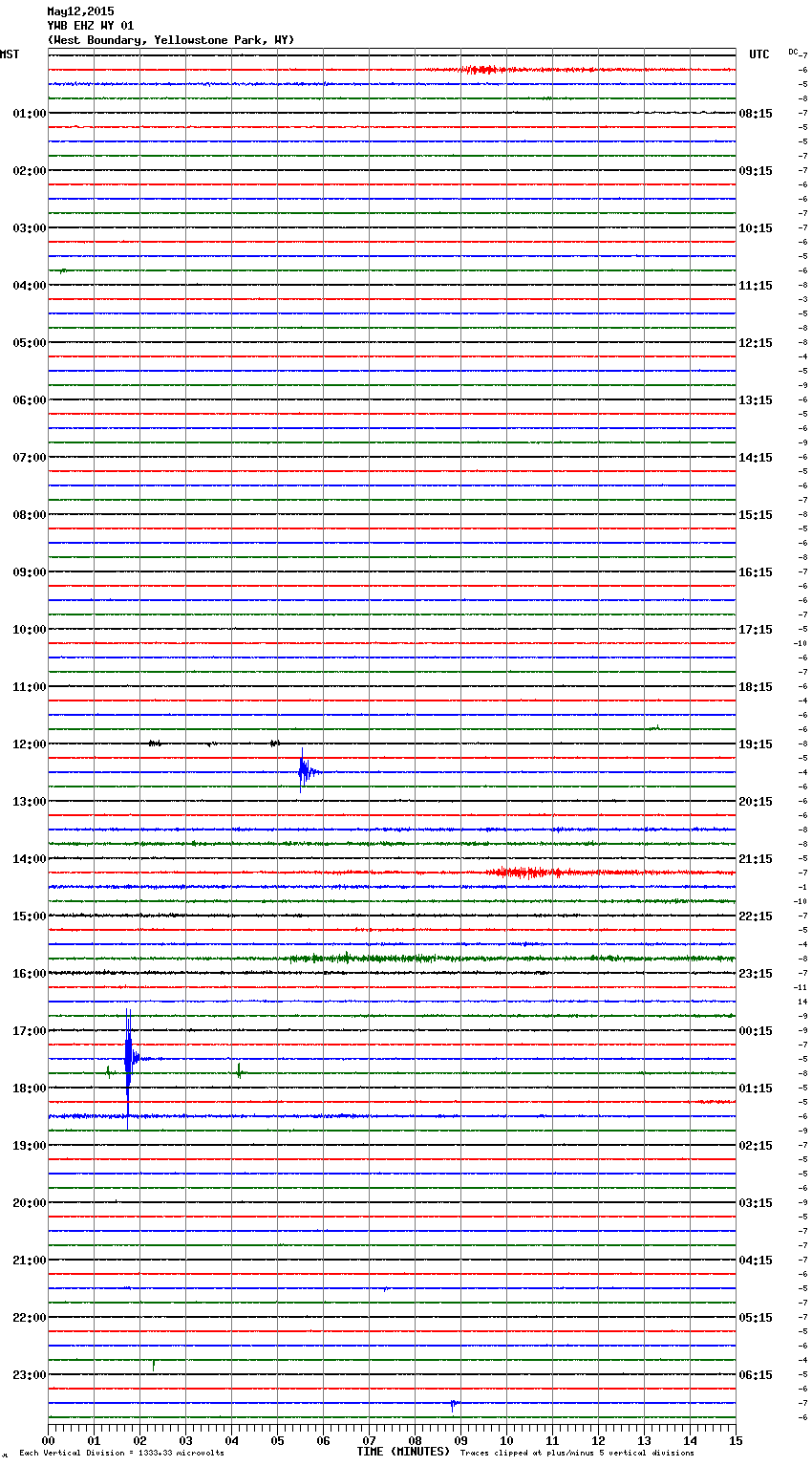Click the 08:15 UTC time label
Viewport: 812px width, 1466px height.
756,114
